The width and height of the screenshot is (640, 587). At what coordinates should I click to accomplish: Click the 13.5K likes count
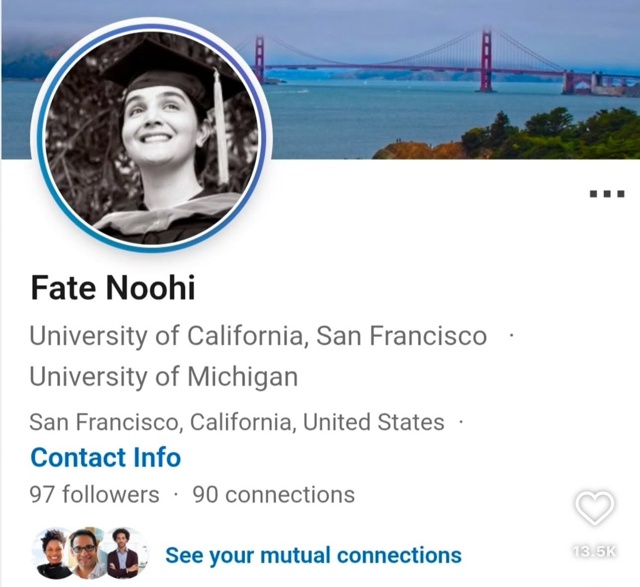click(594, 551)
